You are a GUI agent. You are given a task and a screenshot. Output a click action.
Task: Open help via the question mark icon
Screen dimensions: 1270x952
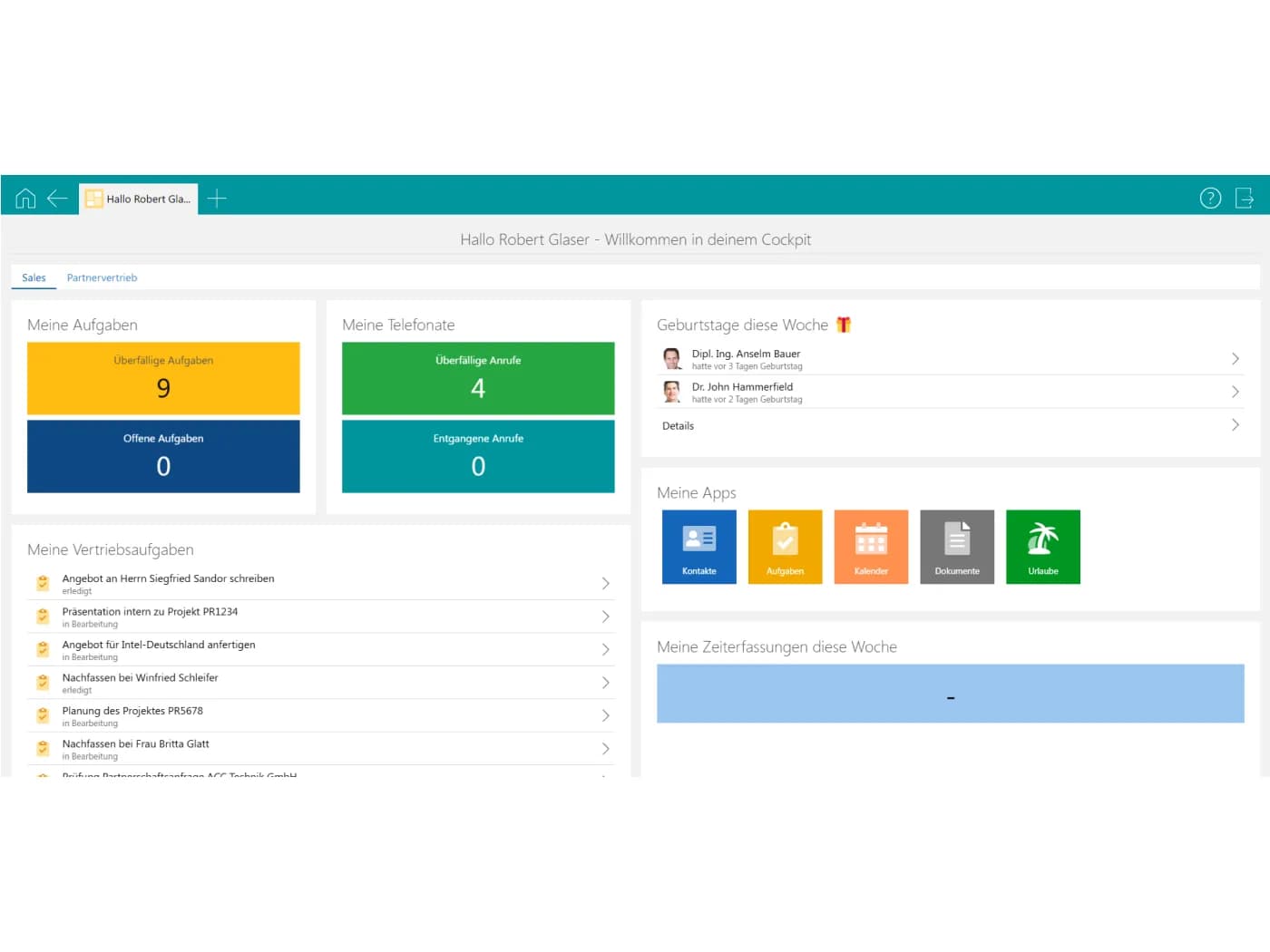1210,199
